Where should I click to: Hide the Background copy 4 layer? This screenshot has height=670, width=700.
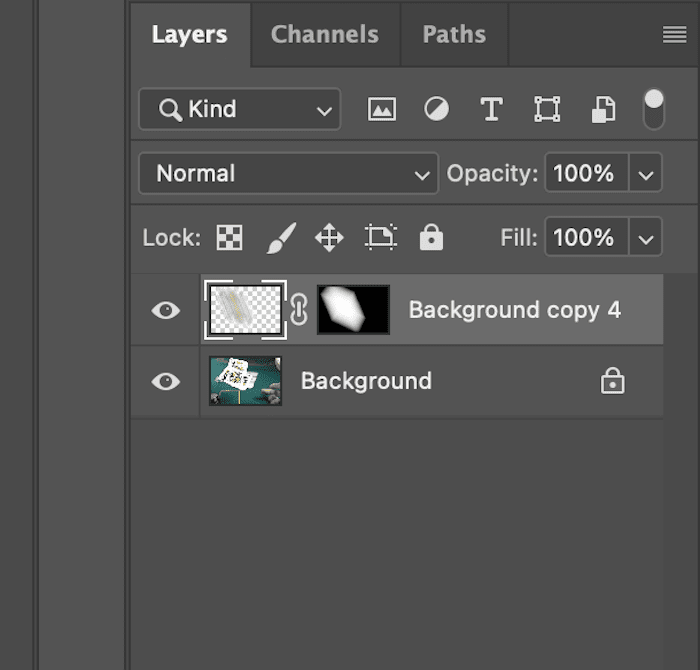(x=166, y=310)
